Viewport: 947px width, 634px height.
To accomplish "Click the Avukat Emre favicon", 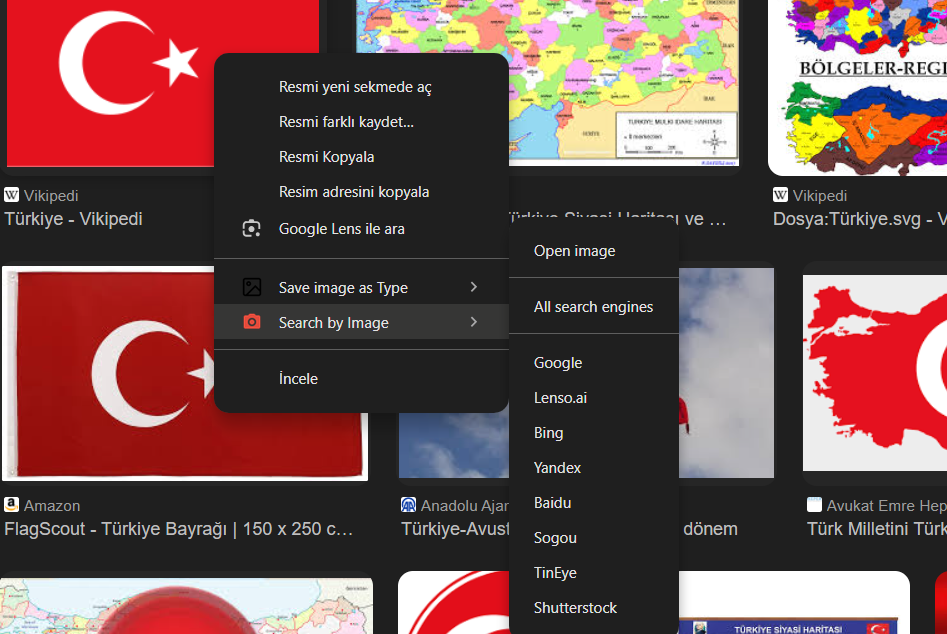I will point(814,505).
